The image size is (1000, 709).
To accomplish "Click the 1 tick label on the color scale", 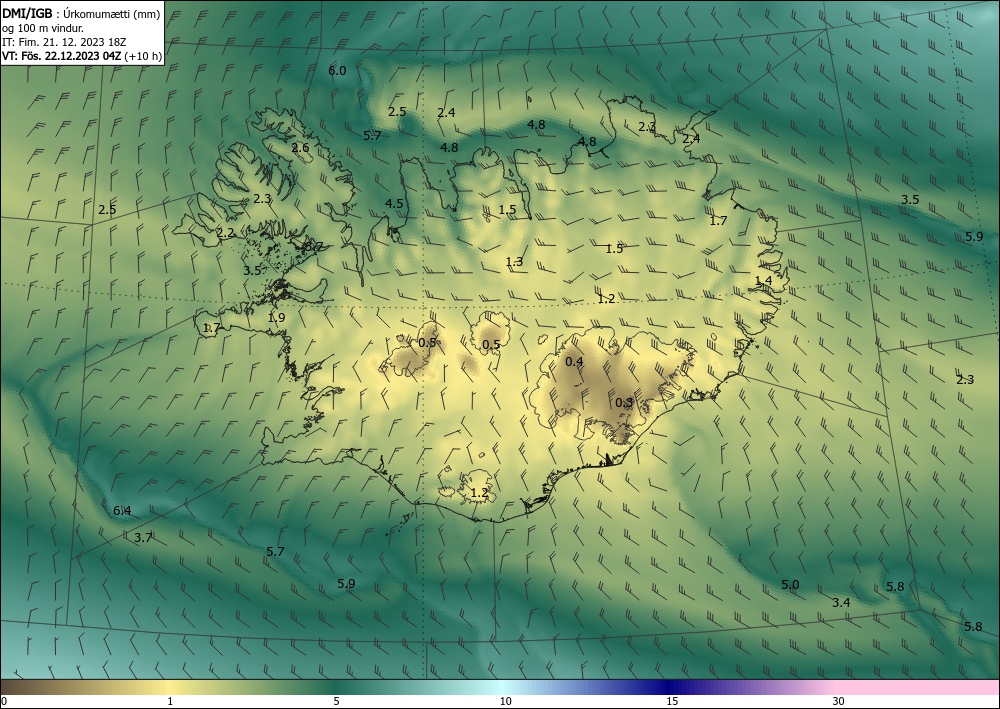I will pos(170,701).
